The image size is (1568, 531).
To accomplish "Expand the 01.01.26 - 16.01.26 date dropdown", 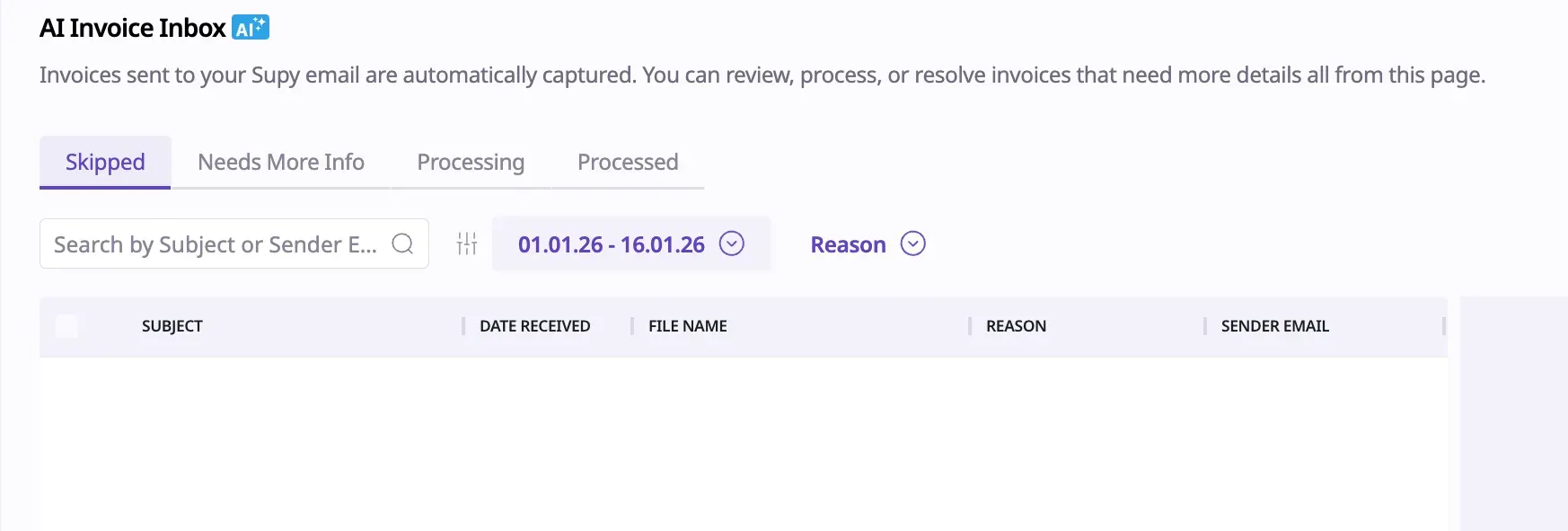I will [x=612, y=244].
